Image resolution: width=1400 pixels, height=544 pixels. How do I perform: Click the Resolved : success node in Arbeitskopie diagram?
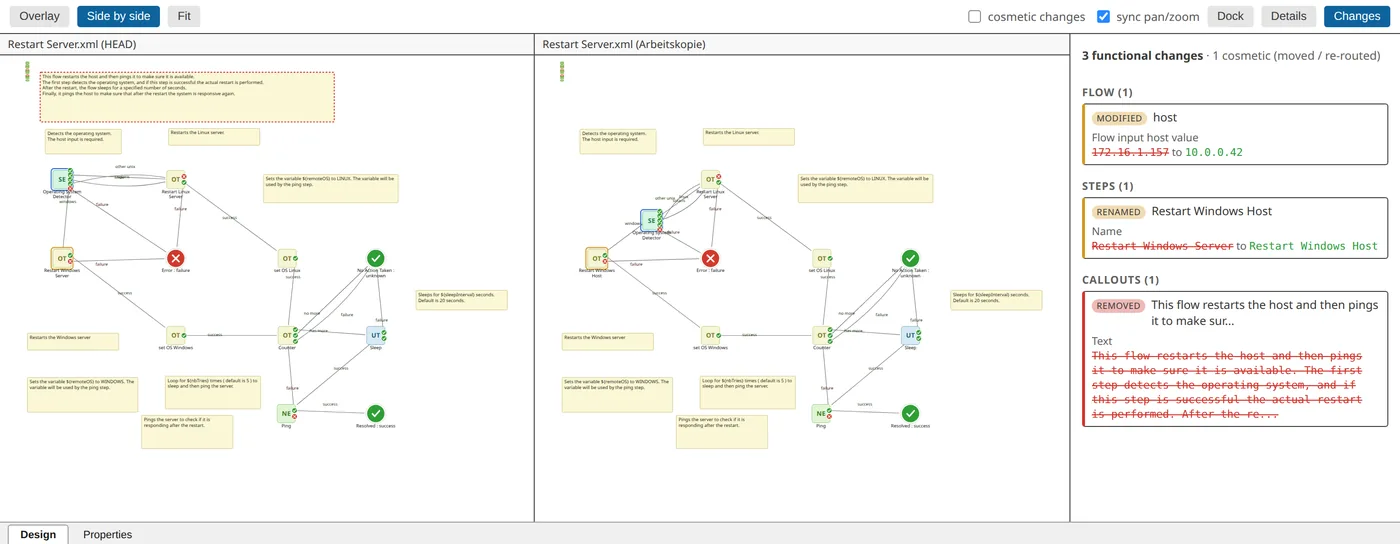pos(910,413)
